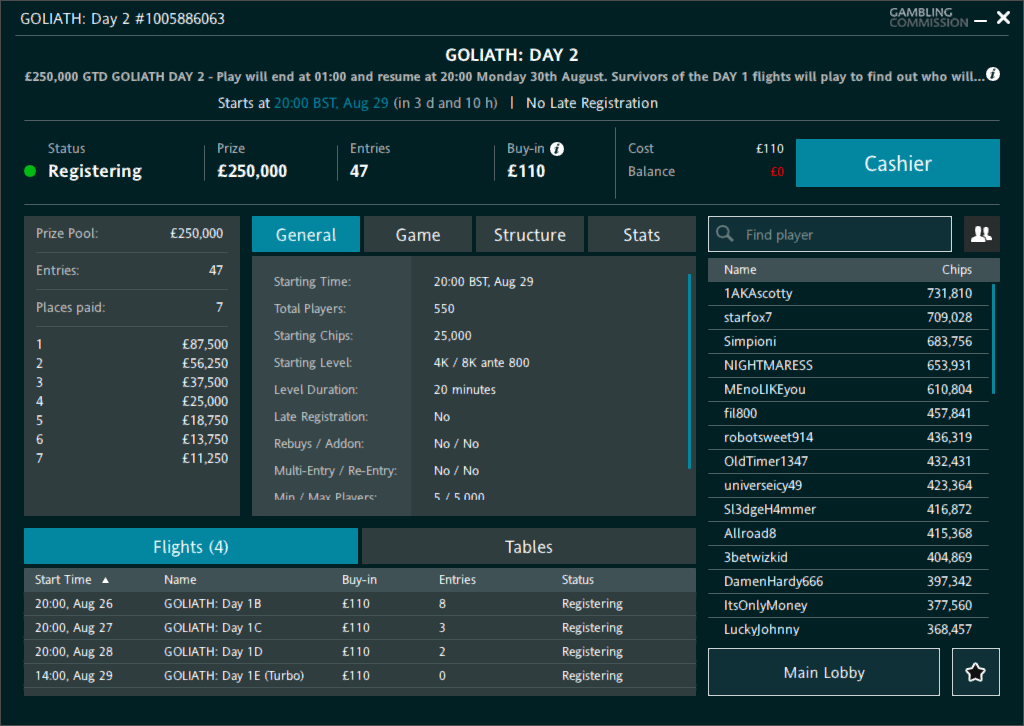
Task: Select player NIGHTMARESS in the list
Action: [848, 366]
